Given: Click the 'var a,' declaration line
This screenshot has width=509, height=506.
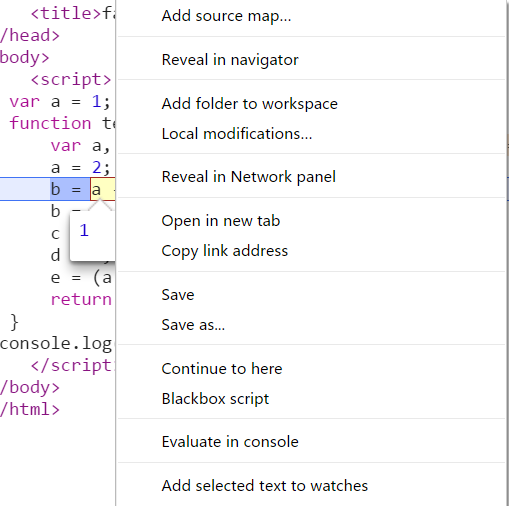Looking at the screenshot, I should (80, 146).
